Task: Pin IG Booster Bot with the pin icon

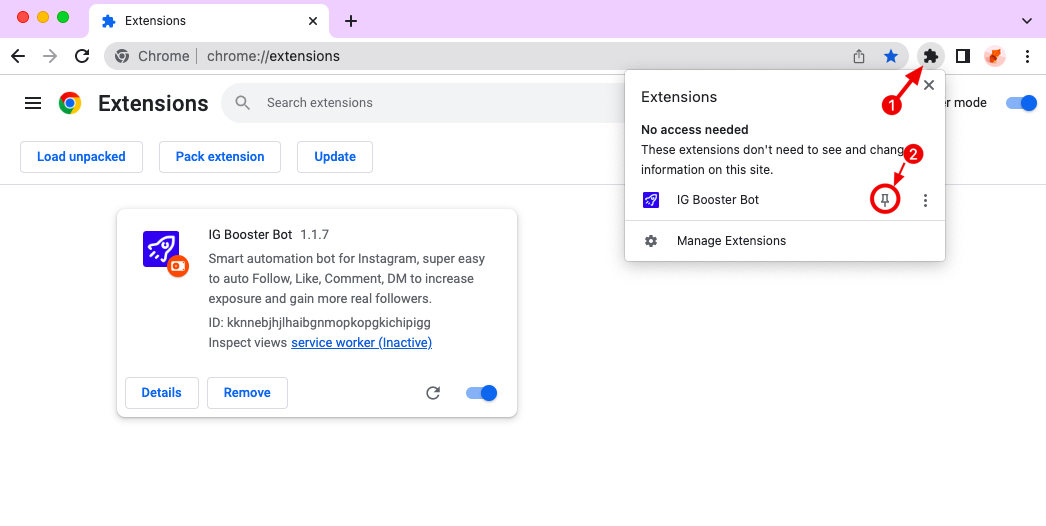Action: (x=885, y=200)
